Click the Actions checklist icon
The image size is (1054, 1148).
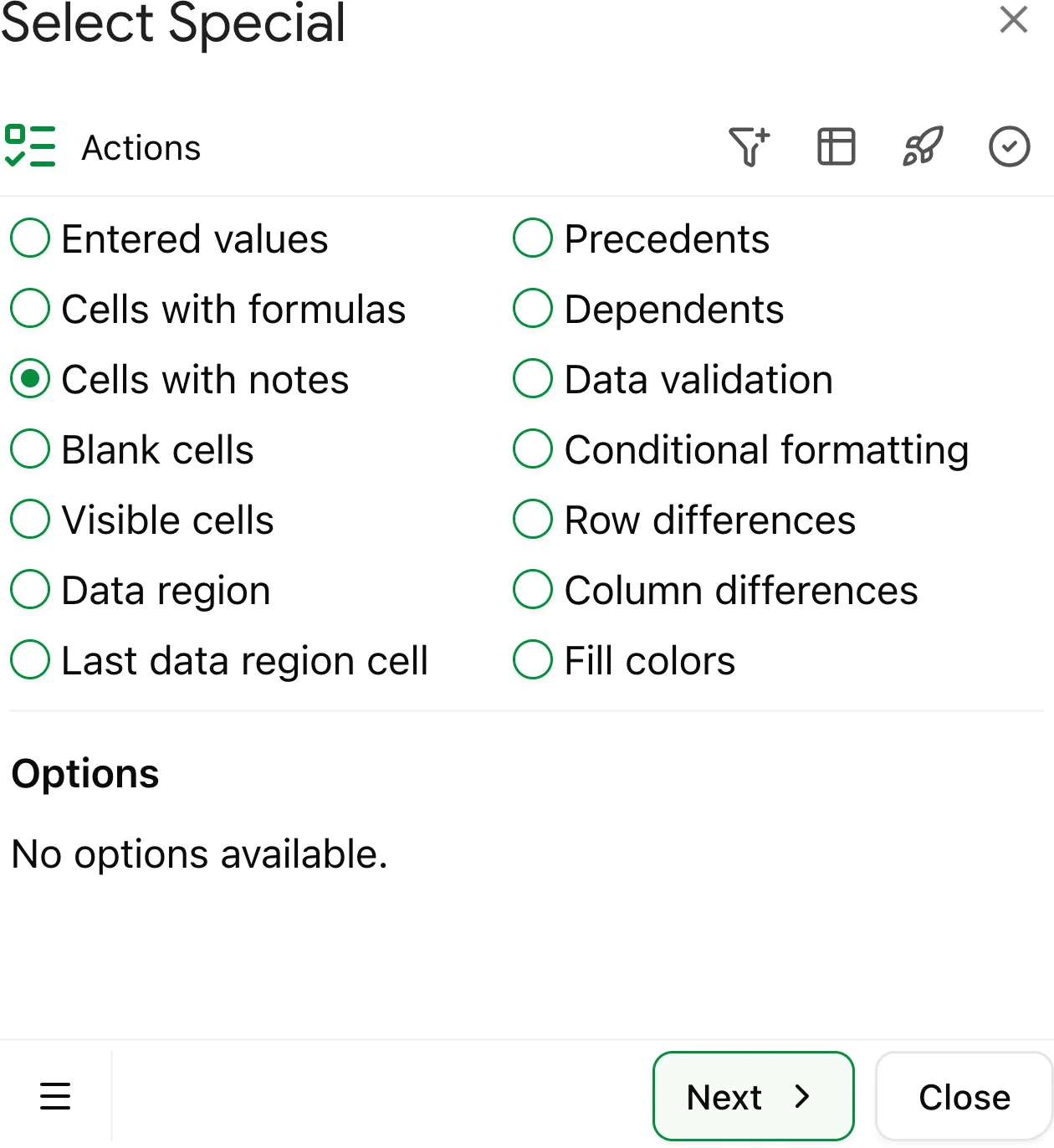point(32,146)
